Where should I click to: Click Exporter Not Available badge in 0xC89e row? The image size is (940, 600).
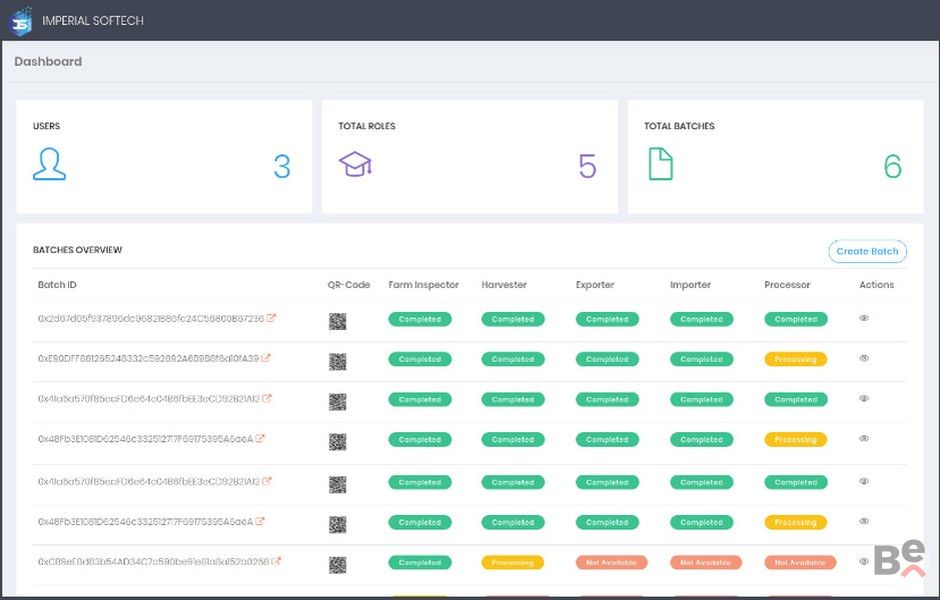tap(611, 563)
